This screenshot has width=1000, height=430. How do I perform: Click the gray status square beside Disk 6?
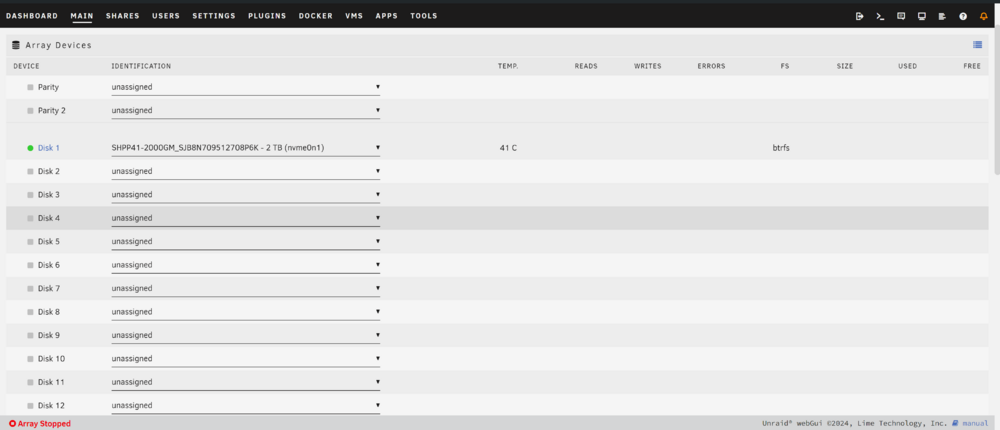point(30,265)
